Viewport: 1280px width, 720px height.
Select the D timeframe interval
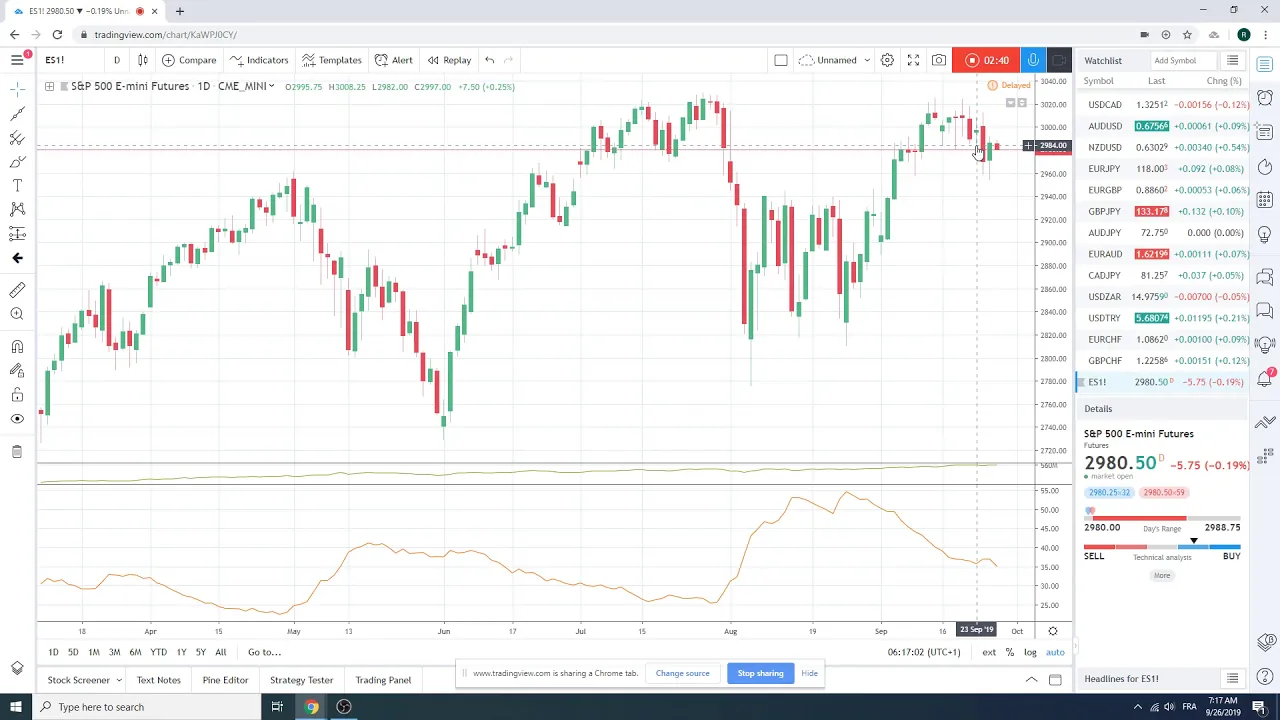pyautogui.click(x=116, y=60)
